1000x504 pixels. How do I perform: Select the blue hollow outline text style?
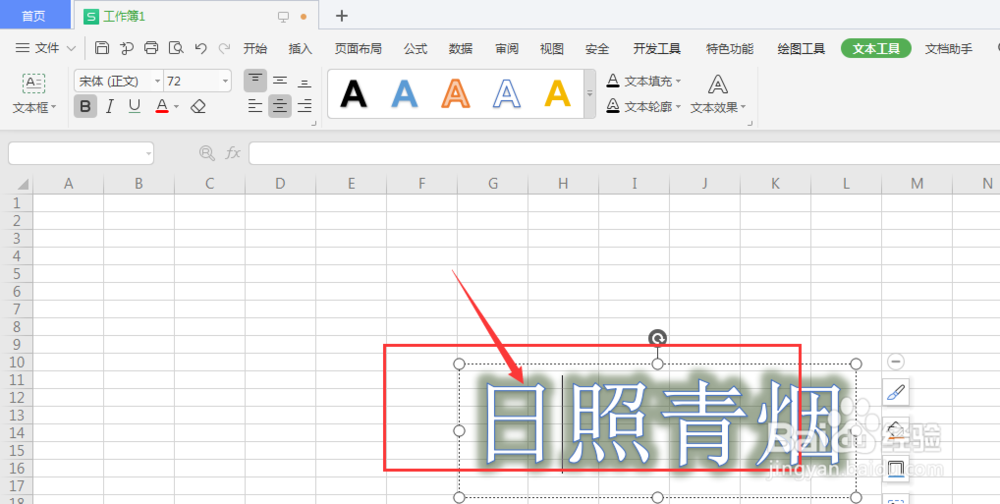506,94
